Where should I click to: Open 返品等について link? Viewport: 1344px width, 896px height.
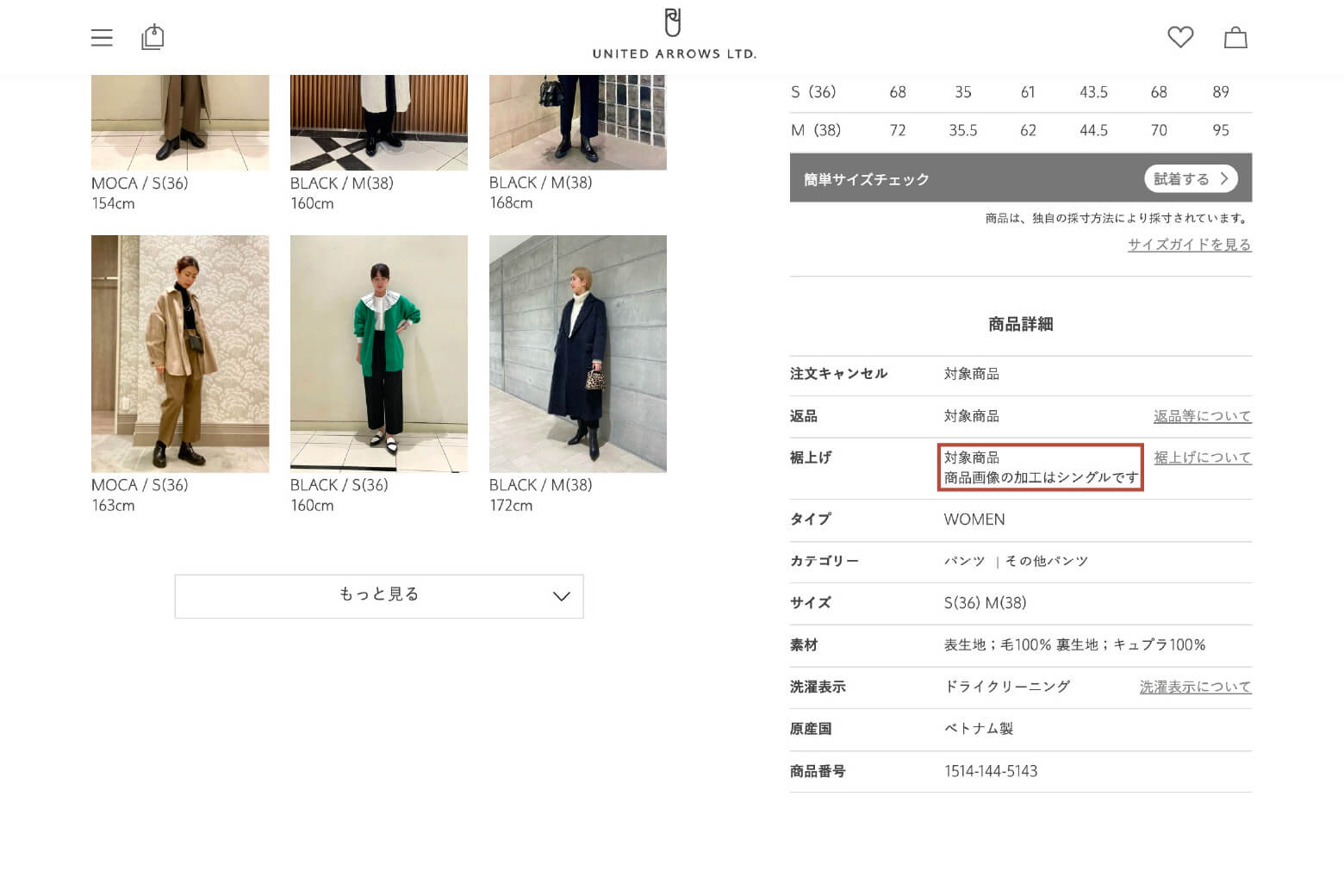1202,416
